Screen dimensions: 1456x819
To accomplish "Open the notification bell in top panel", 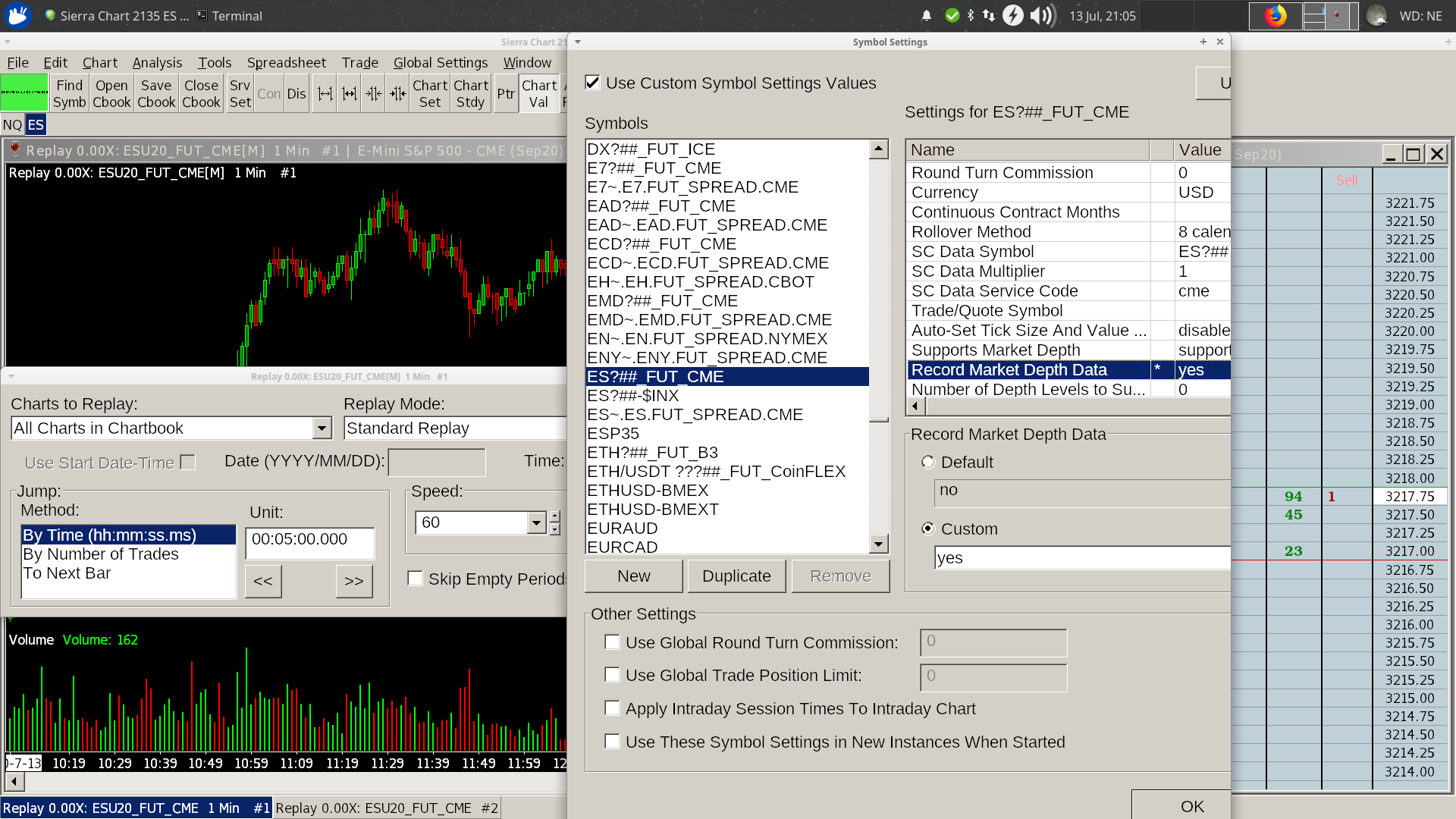I will point(927,15).
